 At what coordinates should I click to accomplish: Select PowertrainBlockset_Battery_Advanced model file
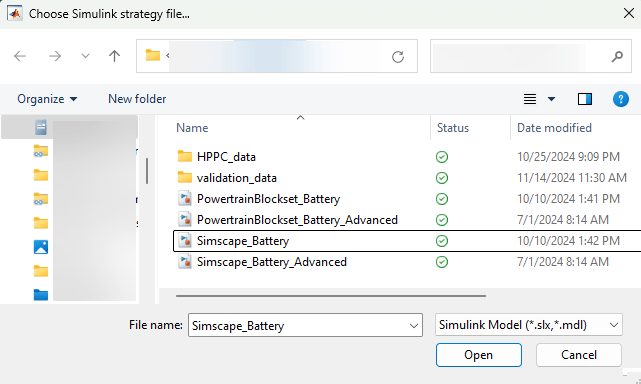[297, 220]
